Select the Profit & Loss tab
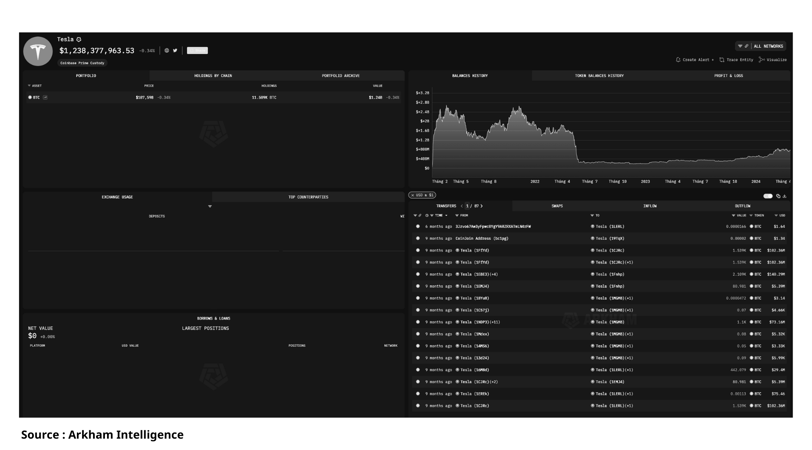Screen dimensions: 812x450 [729, 76]
